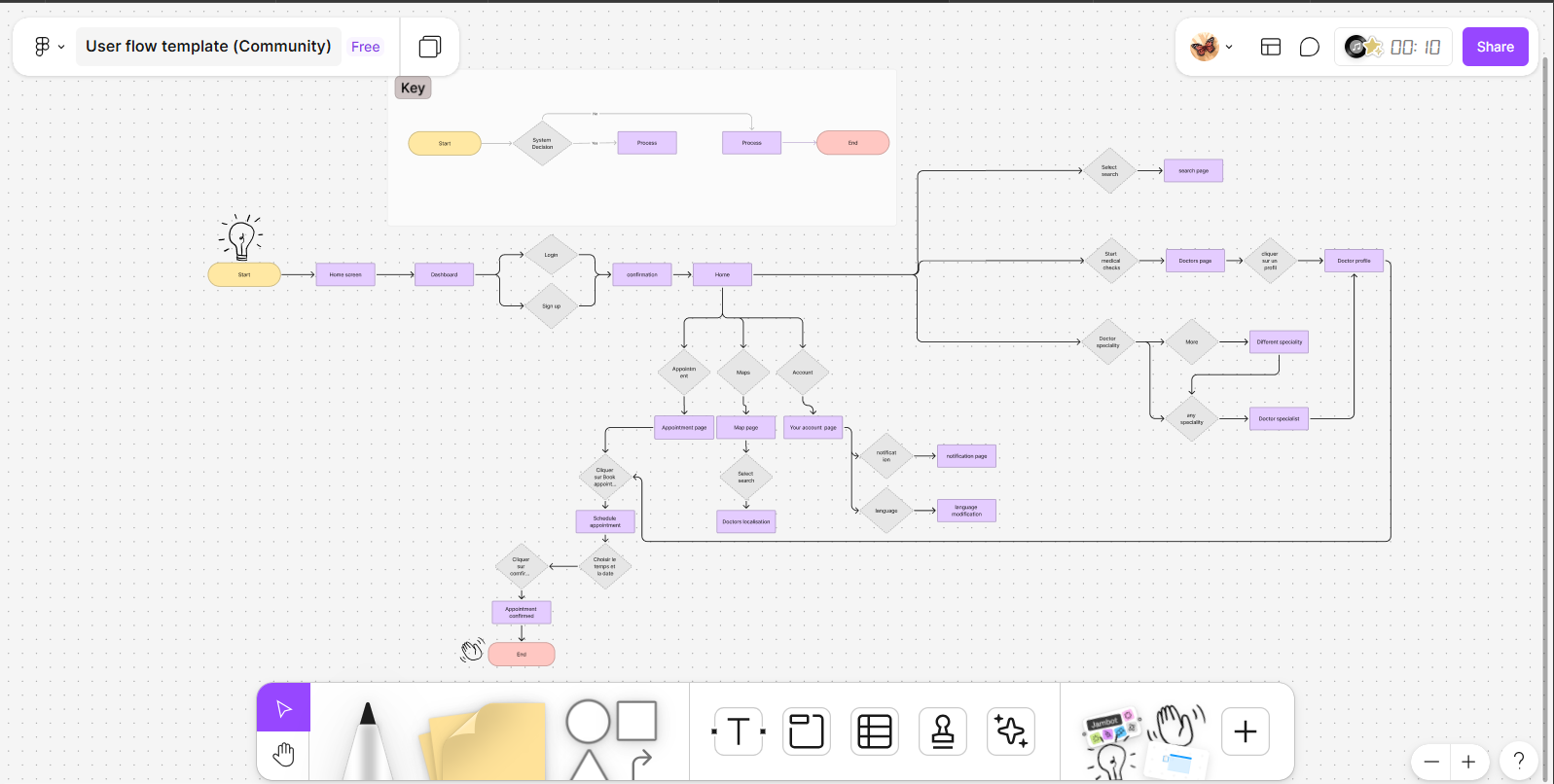The height and width of the screenshot is (784, 1554).
Task: Click the Share button
Action: coord(1495,47)
